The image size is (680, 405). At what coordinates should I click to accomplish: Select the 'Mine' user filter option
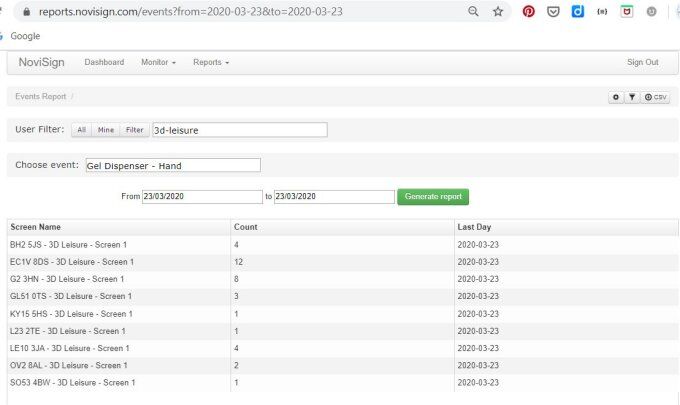point(106,130)
